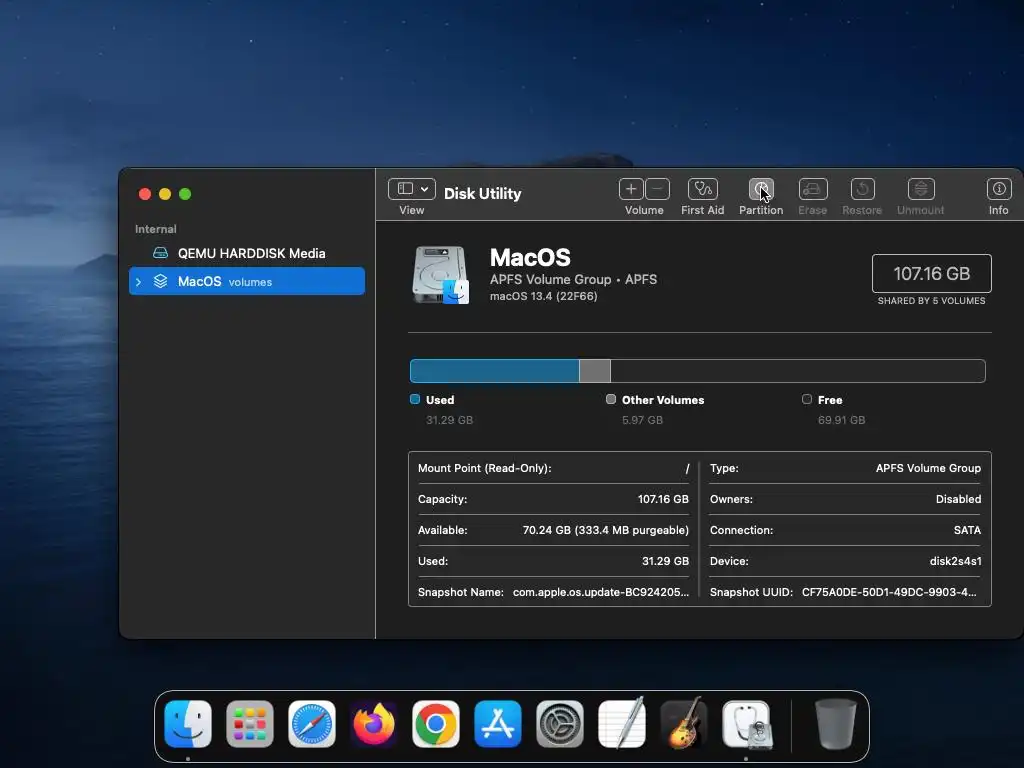Click the large MacOS disk image icon
1024x768 pixels.
(441, 275)
